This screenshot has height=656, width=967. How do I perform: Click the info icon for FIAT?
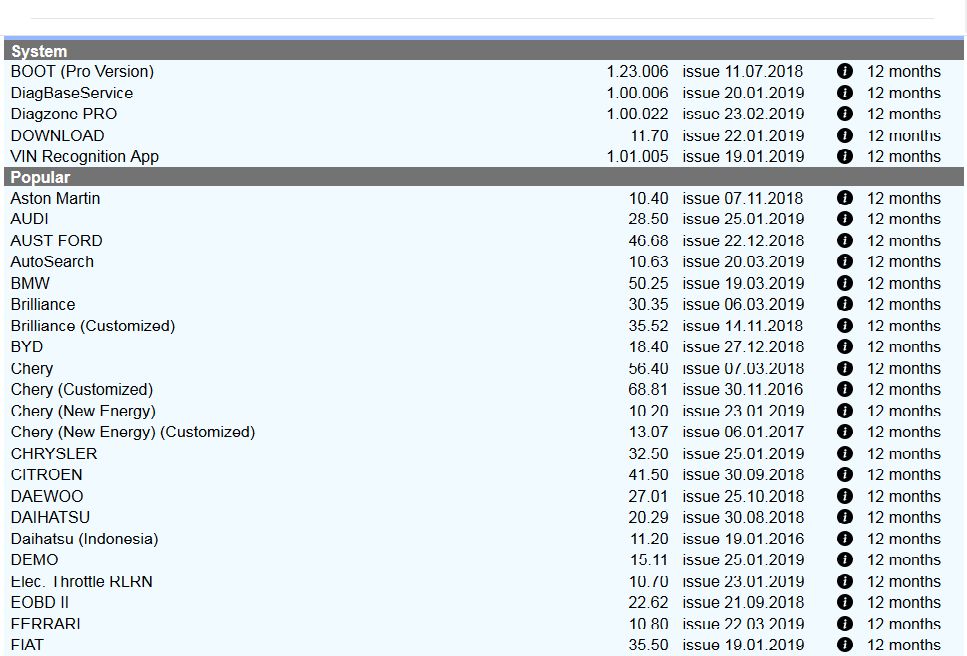(x=845, y=644)
